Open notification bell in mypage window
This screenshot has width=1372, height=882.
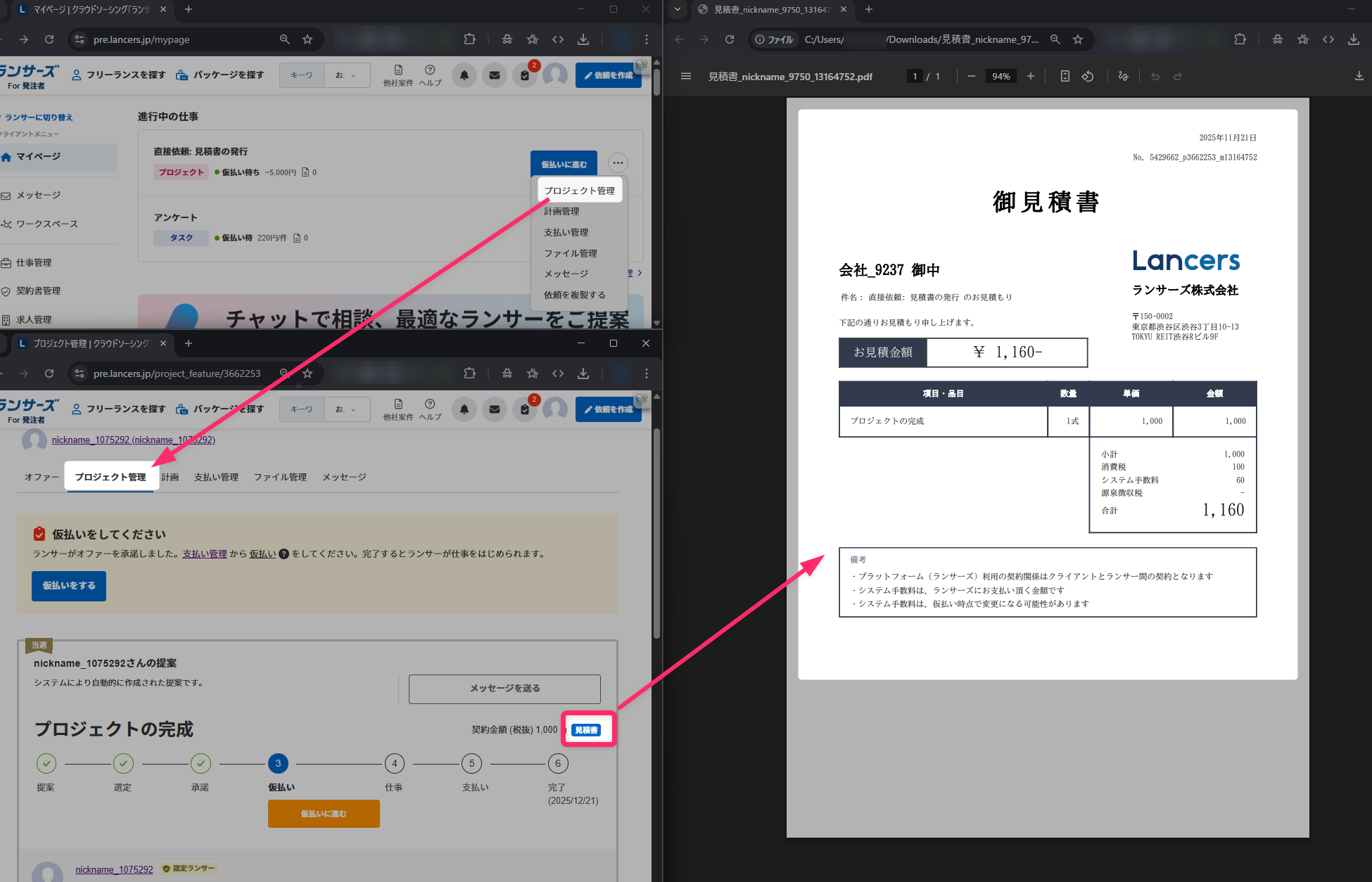tap(464, 75)
